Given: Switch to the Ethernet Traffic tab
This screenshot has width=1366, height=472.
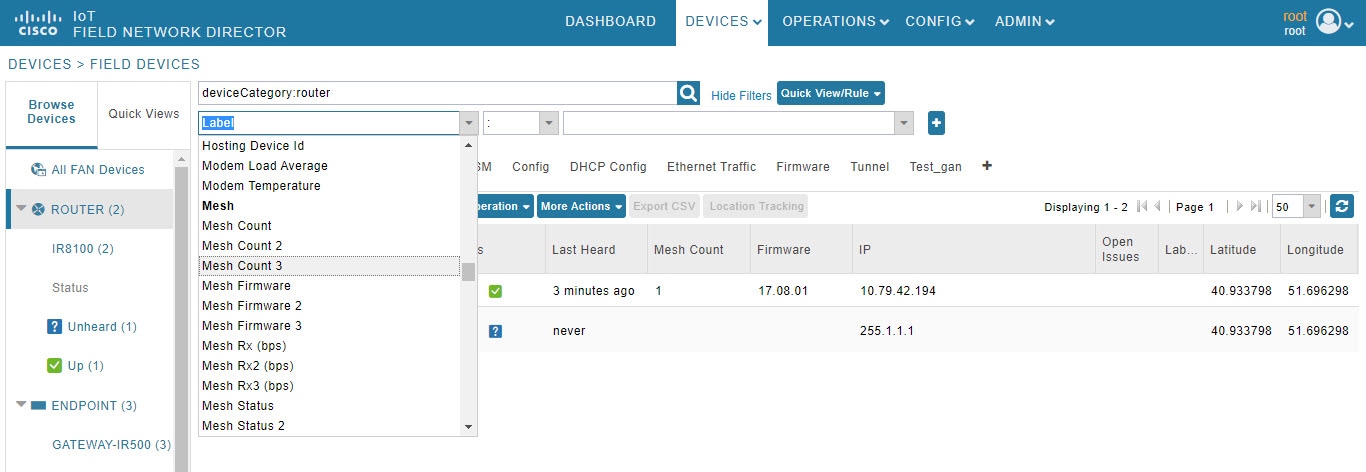Looking at the screenshot, I should coord(711,167).
